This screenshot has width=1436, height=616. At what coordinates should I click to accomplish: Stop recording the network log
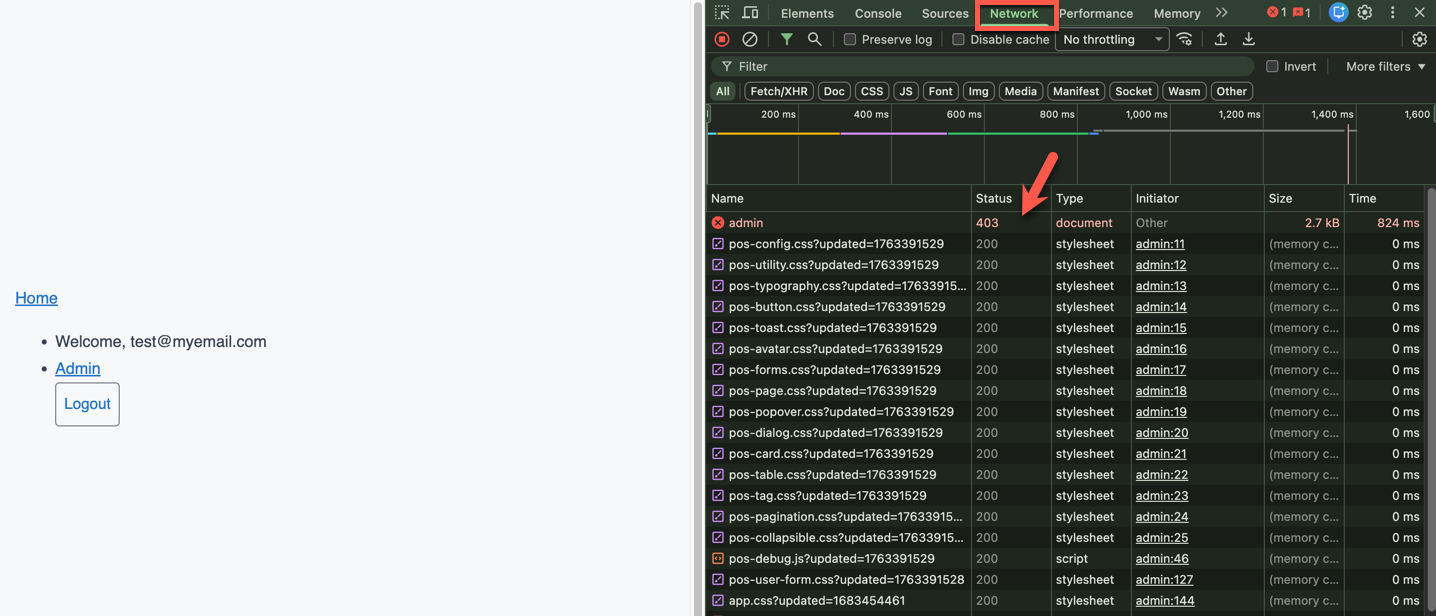click(722, 39)
